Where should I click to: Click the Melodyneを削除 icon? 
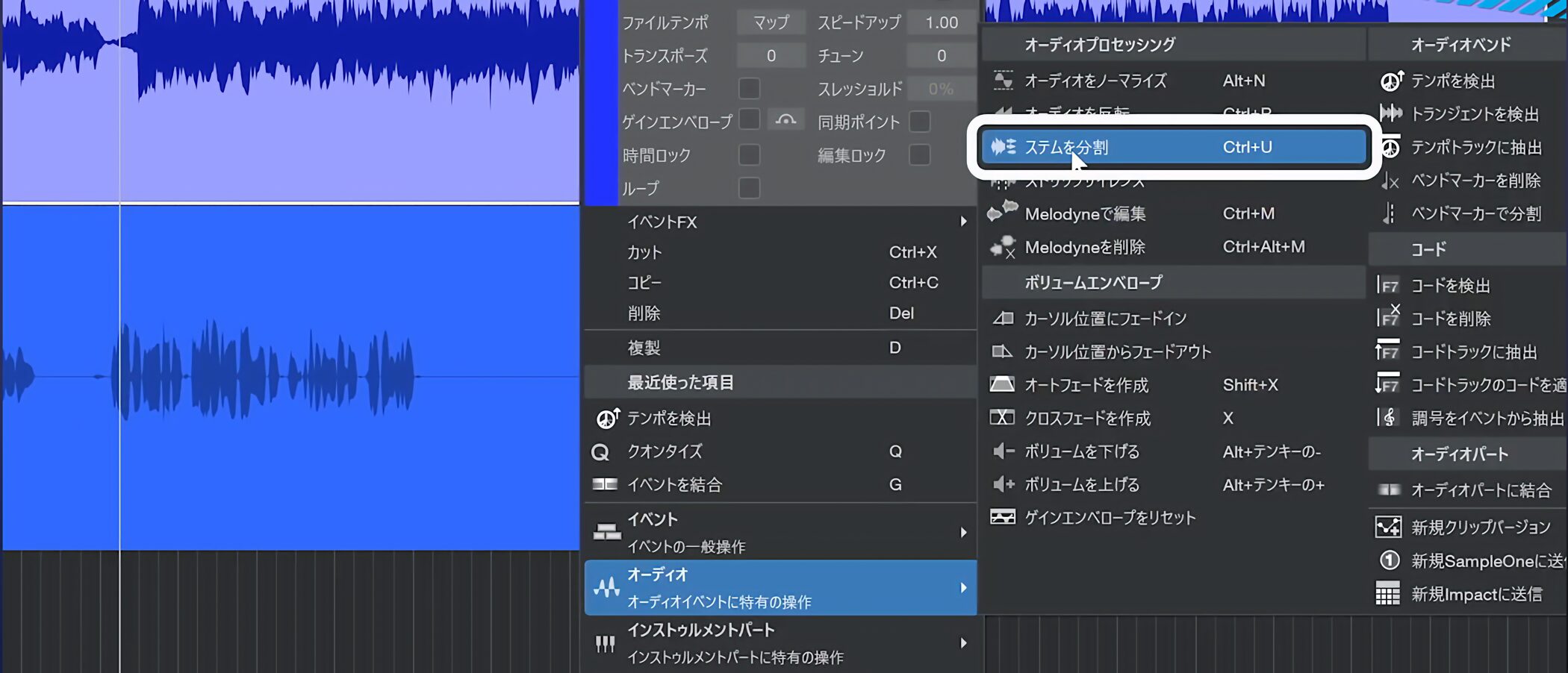[x=1002, y=247]
